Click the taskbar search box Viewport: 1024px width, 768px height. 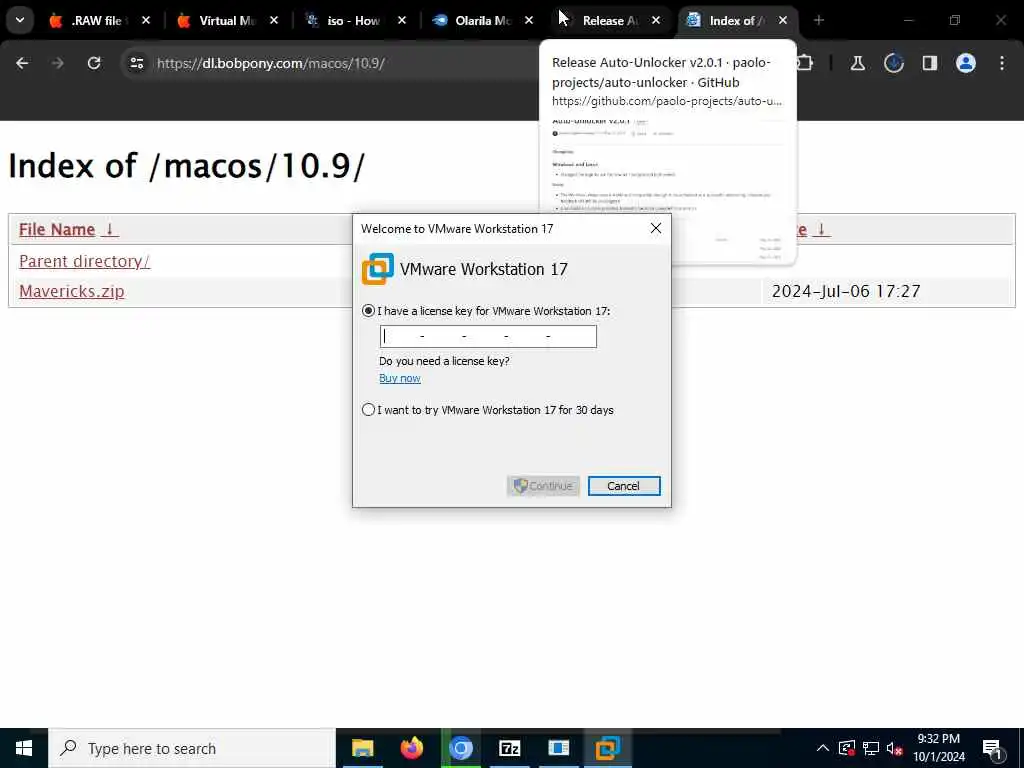192,748
